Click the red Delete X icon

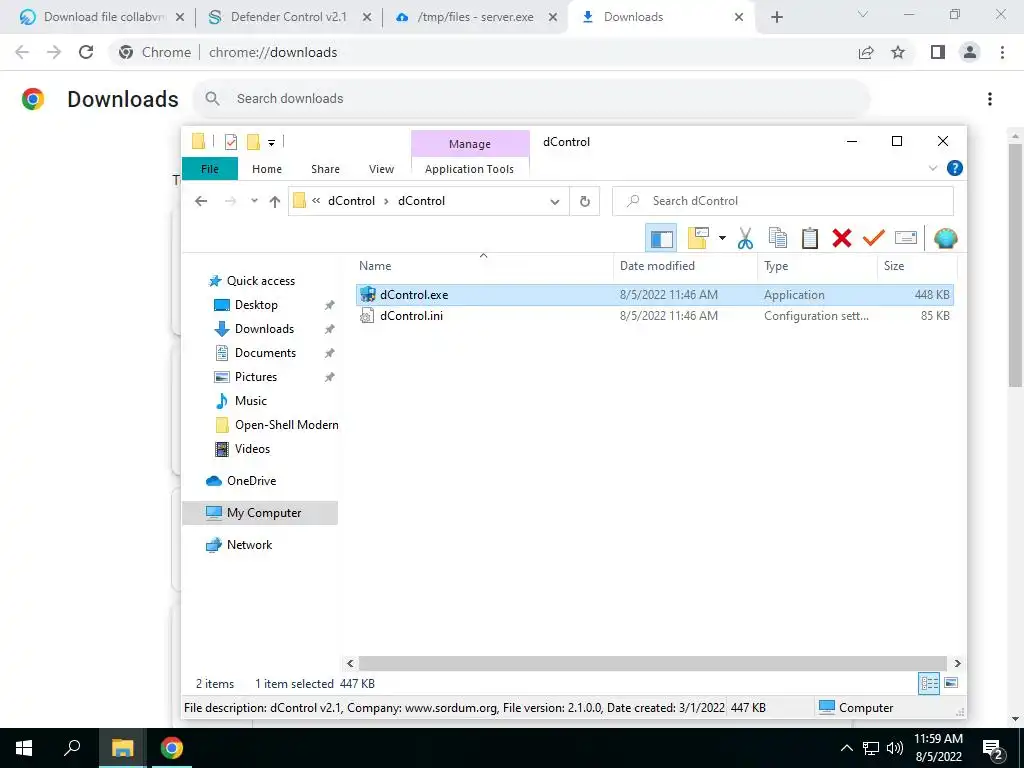tap(842, 238)
